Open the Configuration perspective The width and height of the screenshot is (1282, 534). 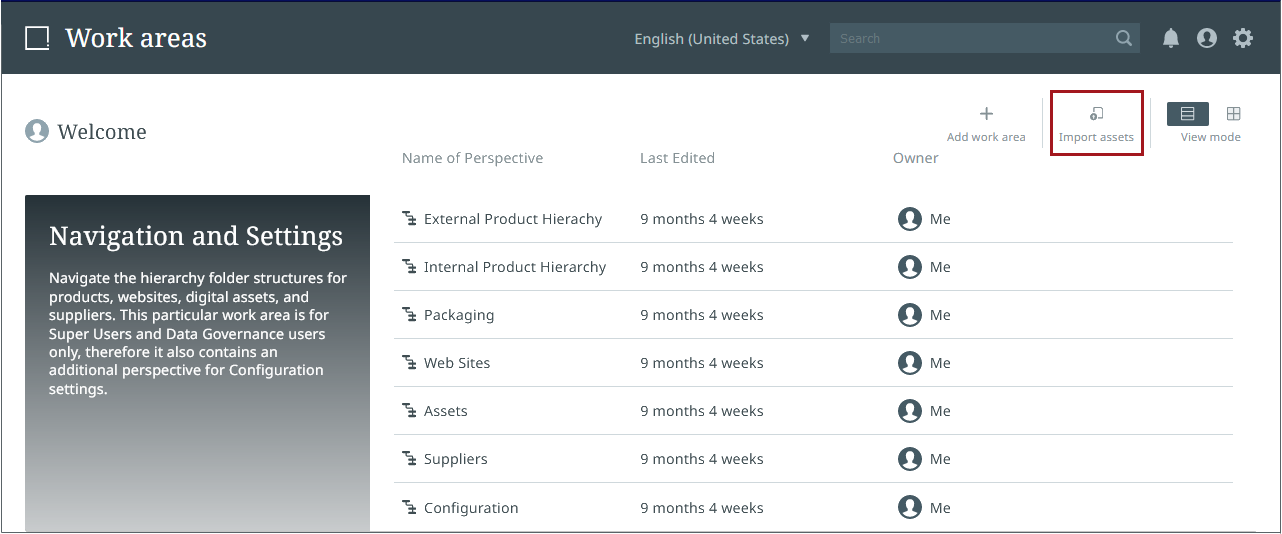[471, 508]
